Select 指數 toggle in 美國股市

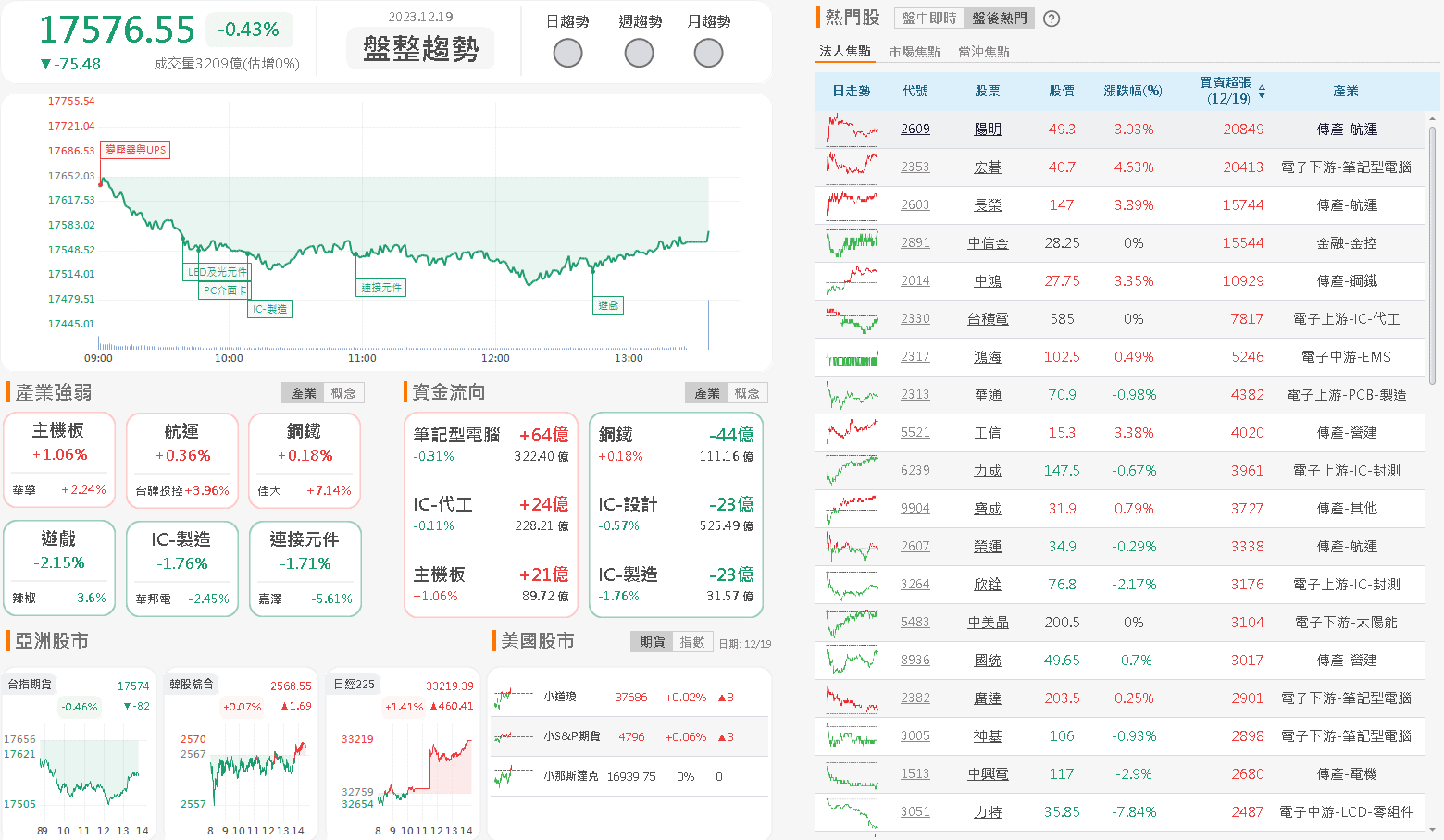(x=692, y=642)
